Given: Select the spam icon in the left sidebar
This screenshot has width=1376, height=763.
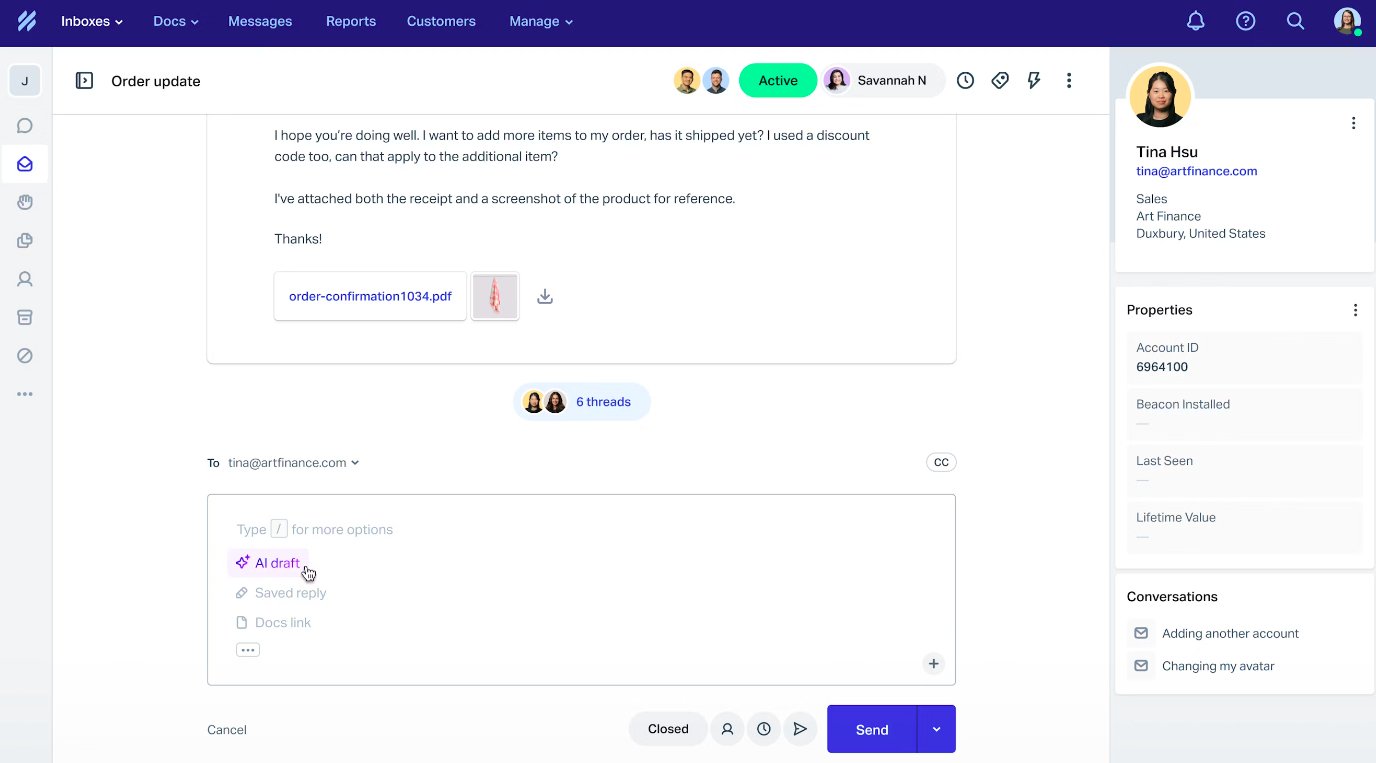Looking at the screenshot, I should point(25,355).
